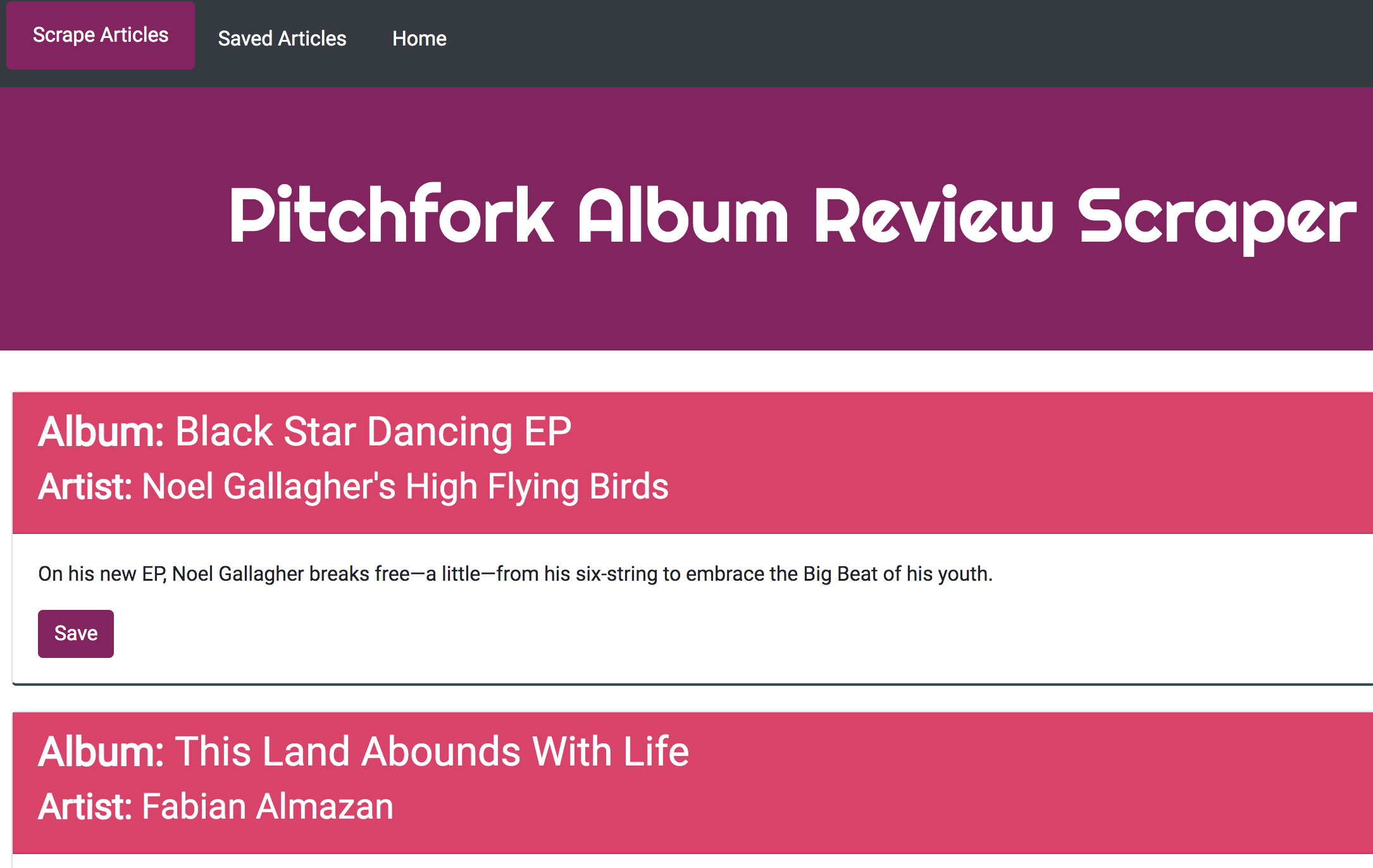The image size is (1373, 868).
Task: Click the purple banner left of the page title
Action: pos(108,215)
